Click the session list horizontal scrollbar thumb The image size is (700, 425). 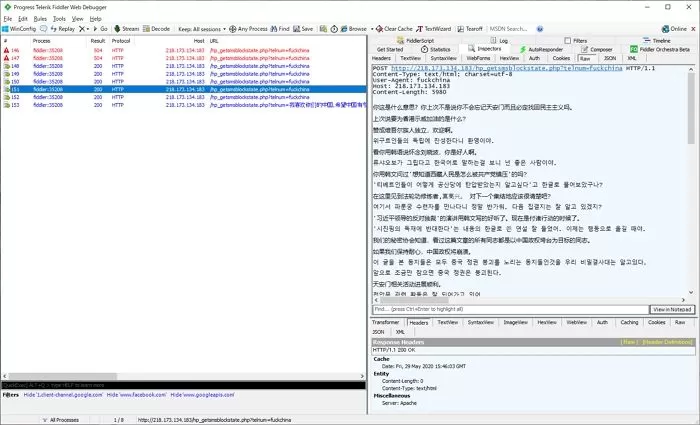(62, 376)
